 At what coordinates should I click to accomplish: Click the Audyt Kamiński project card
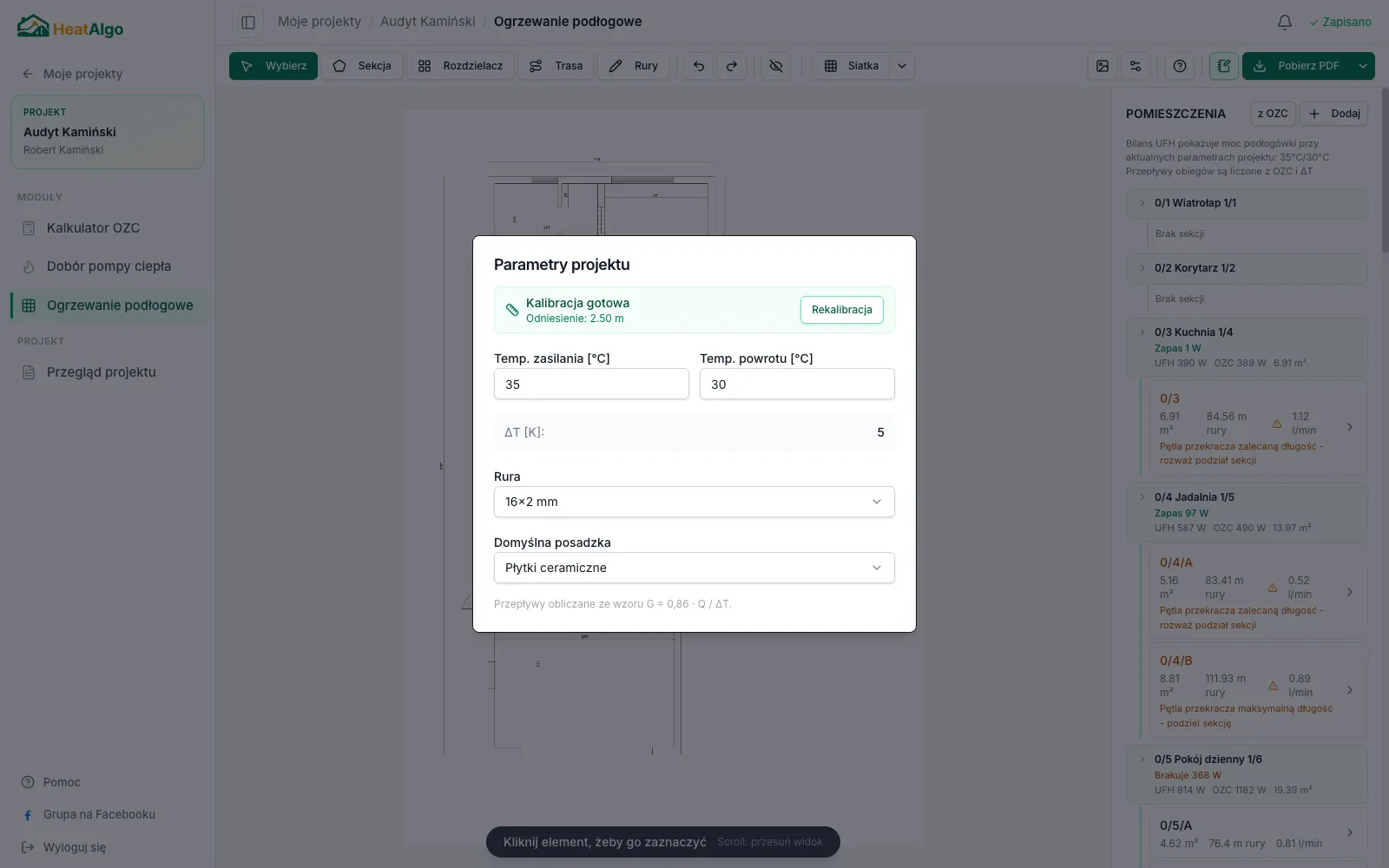(108, 132)
